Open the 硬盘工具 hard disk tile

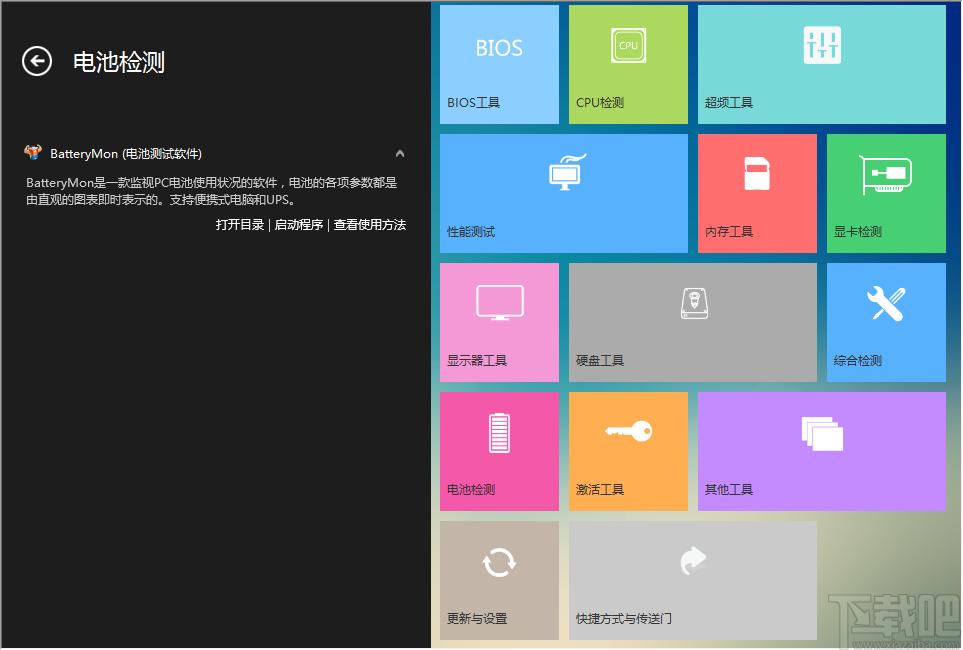[x=692, y=322]
